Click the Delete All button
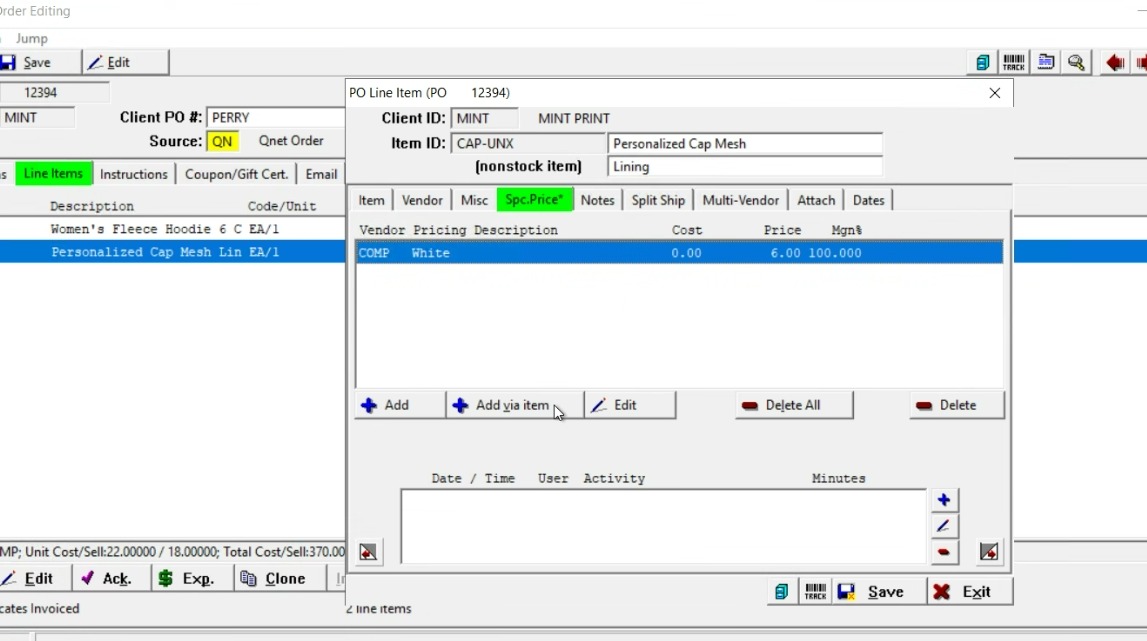Image resolution: width=1147 pixels, height=641 pixels. (794, 405)
